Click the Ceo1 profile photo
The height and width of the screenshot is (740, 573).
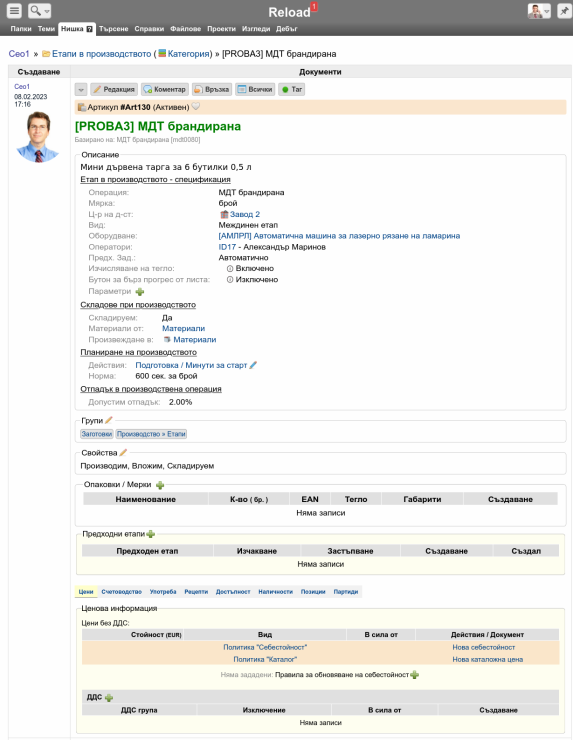coord(38,137)
